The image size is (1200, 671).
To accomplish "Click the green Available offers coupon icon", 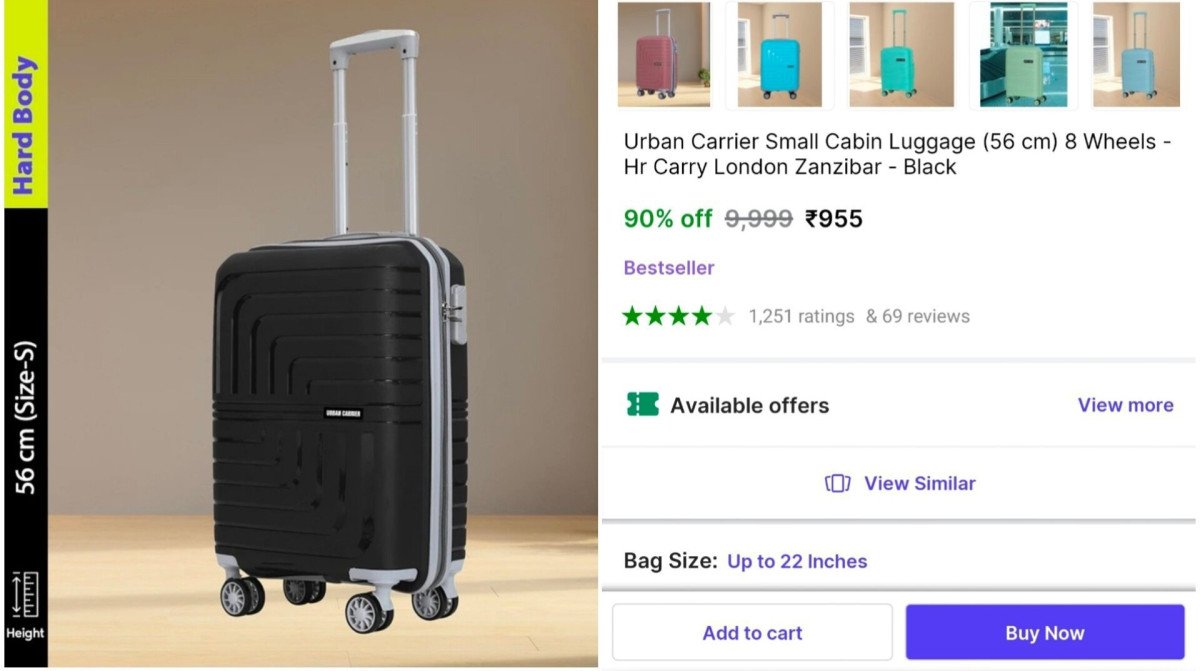I will (643, 405).
